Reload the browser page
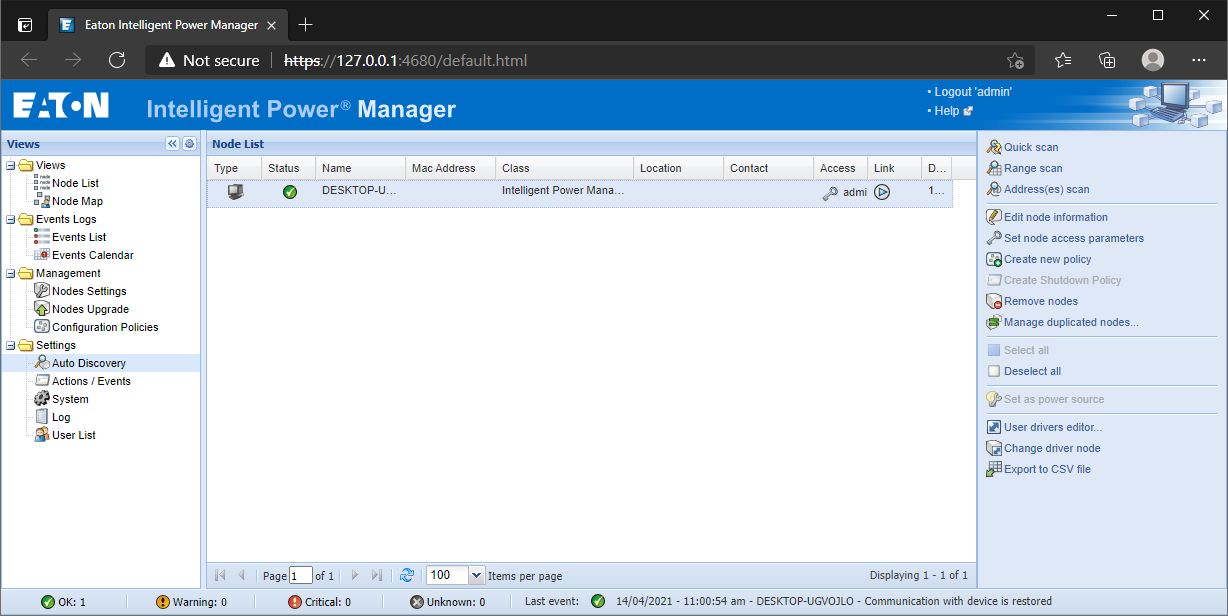 (117, 60)
